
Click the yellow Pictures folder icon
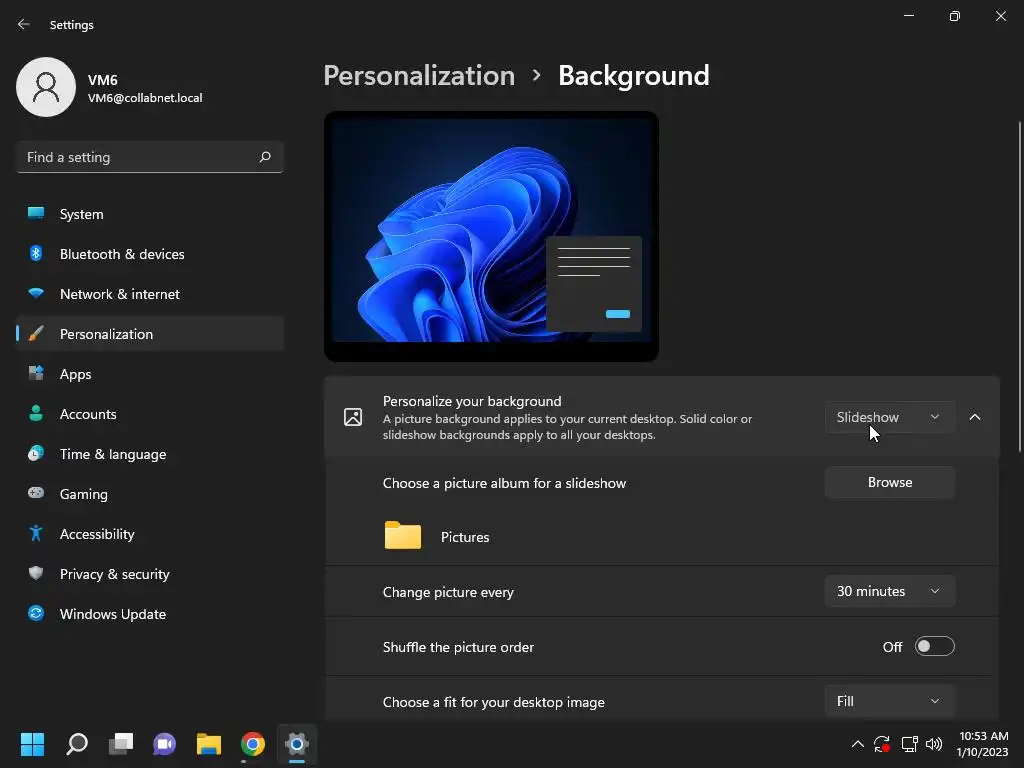tap(402, 536)
